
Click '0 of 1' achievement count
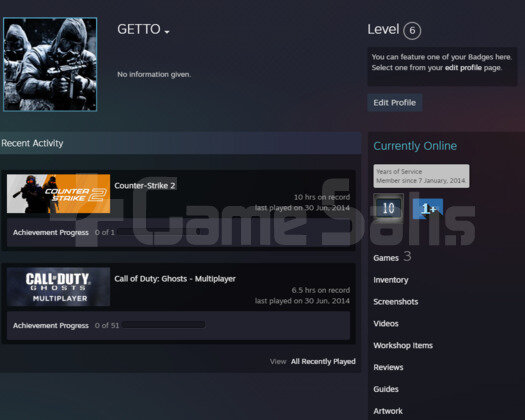(x=104, y=232)
